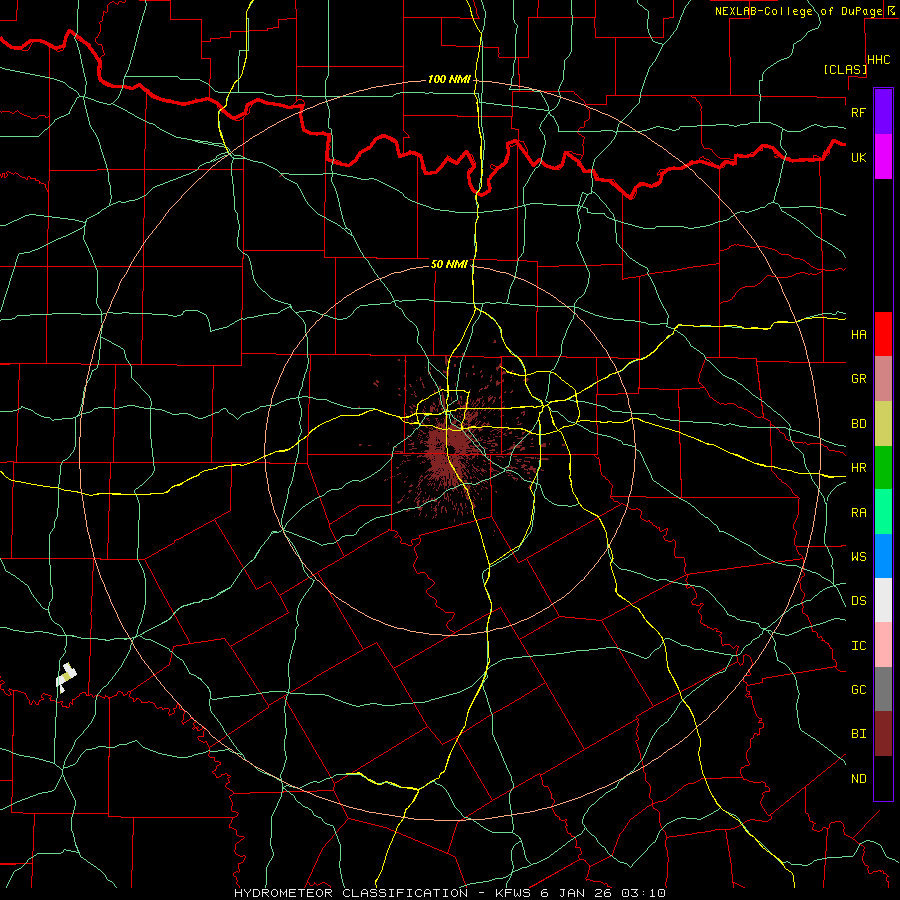Click the [CLAS] units label
Image resolution: width=900 pixels, height=900 pixels.
[845, 69]
